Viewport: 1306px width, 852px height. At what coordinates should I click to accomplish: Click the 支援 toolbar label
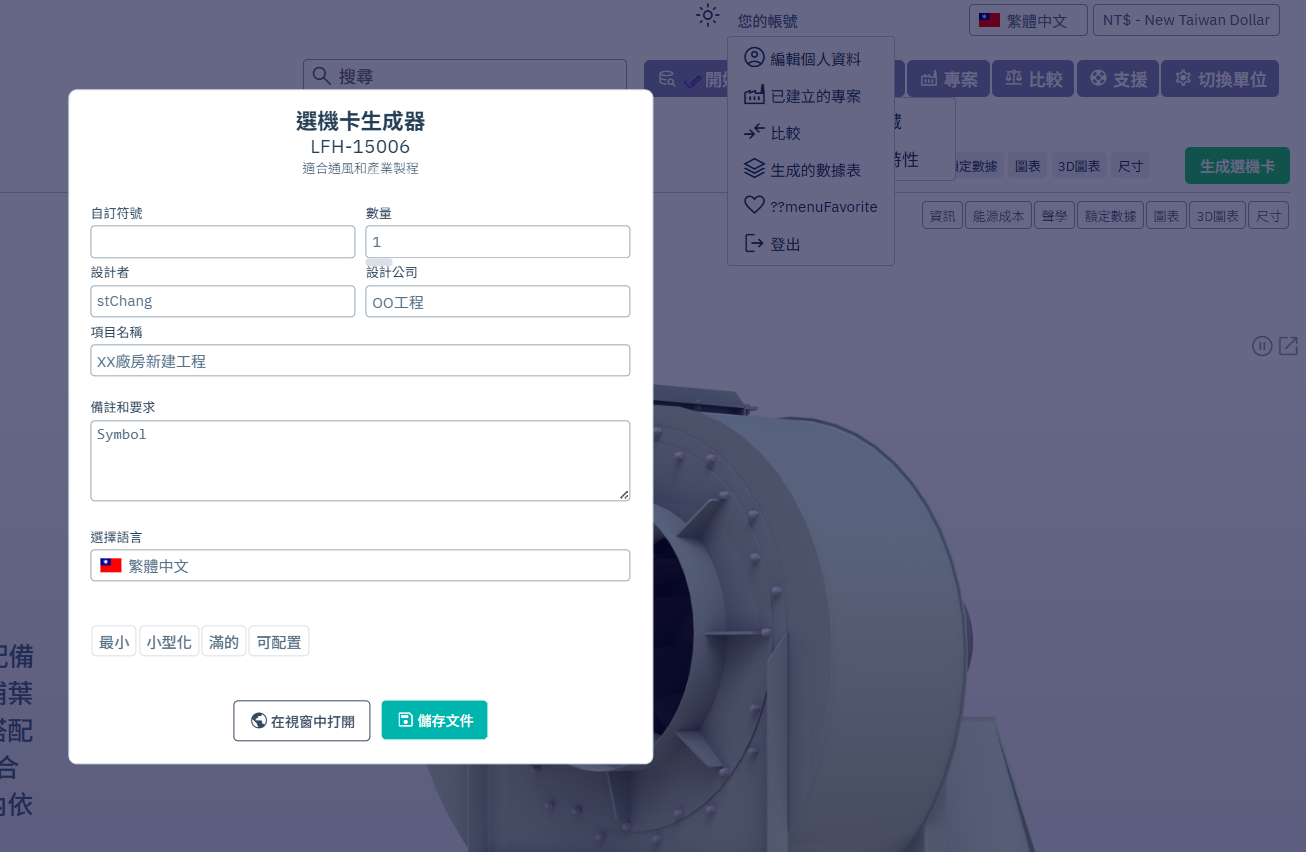[1130, 79]
